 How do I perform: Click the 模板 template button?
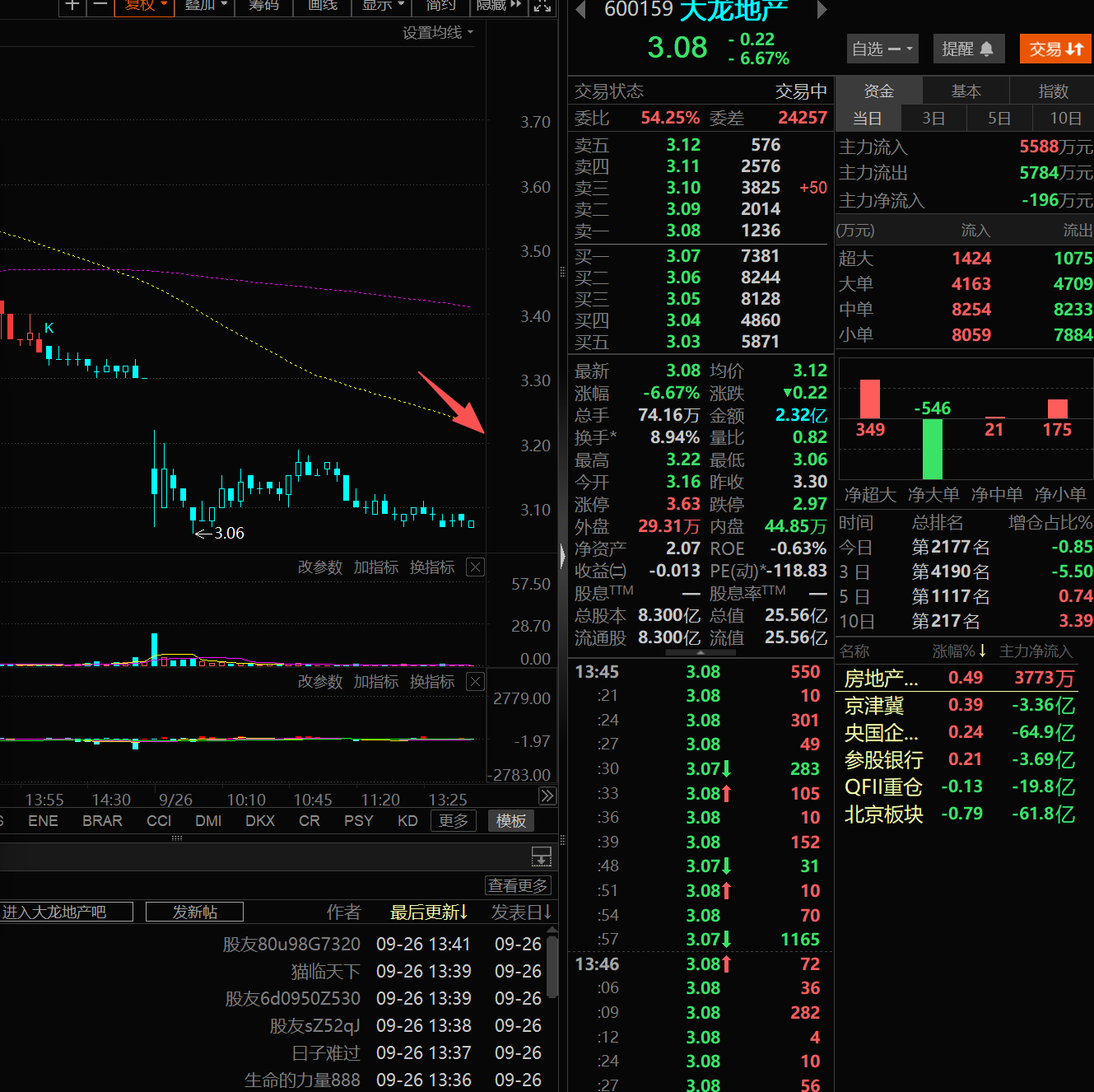pyautogui.click(x=511, y=821)
